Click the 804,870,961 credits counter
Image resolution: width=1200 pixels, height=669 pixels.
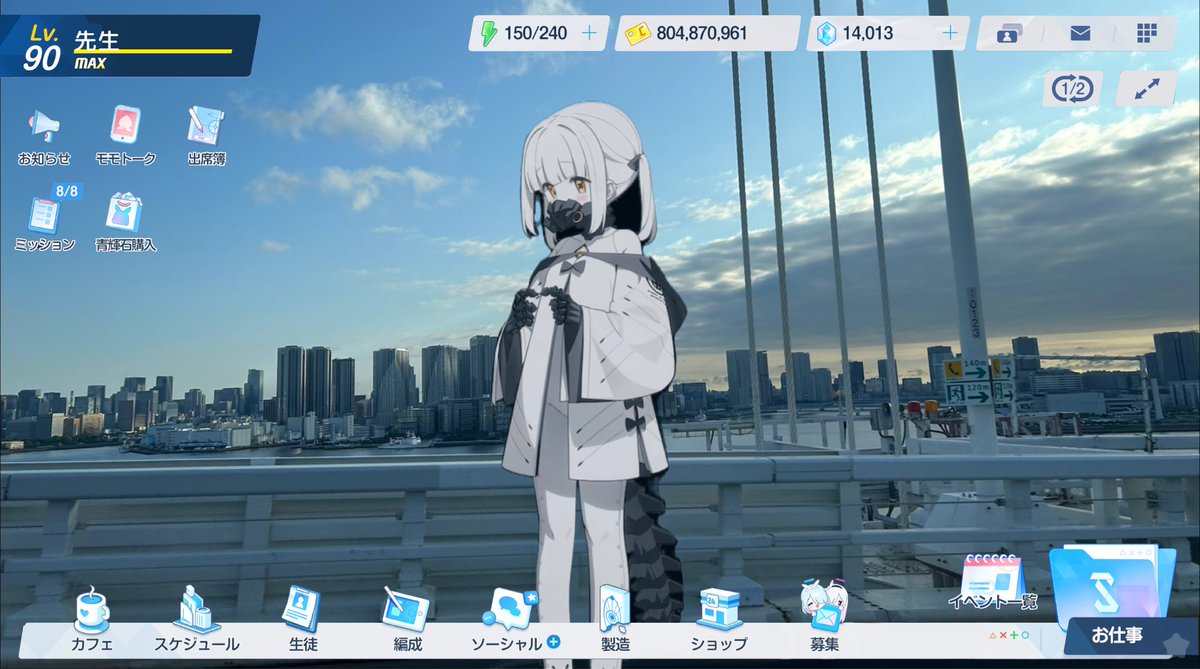pos(707,33)
